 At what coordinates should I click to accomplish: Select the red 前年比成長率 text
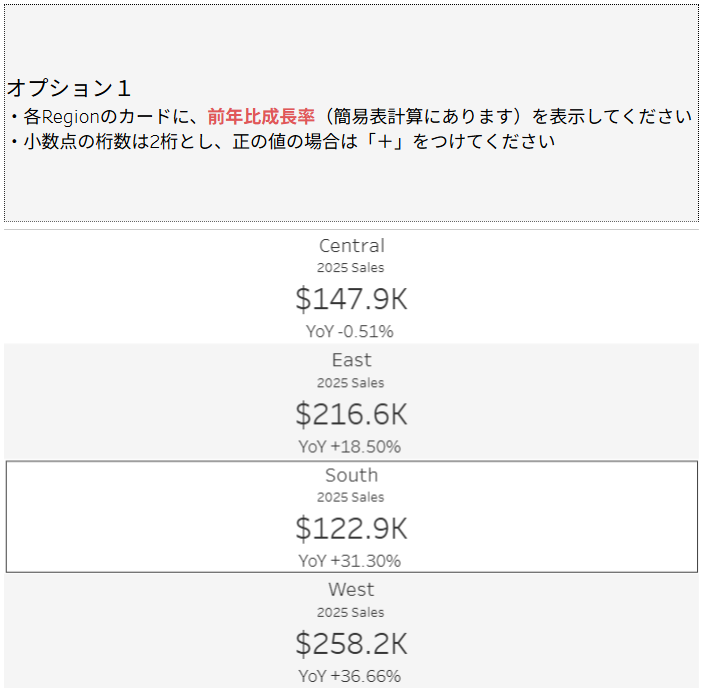pyautogui.click(x=260, y=116)
